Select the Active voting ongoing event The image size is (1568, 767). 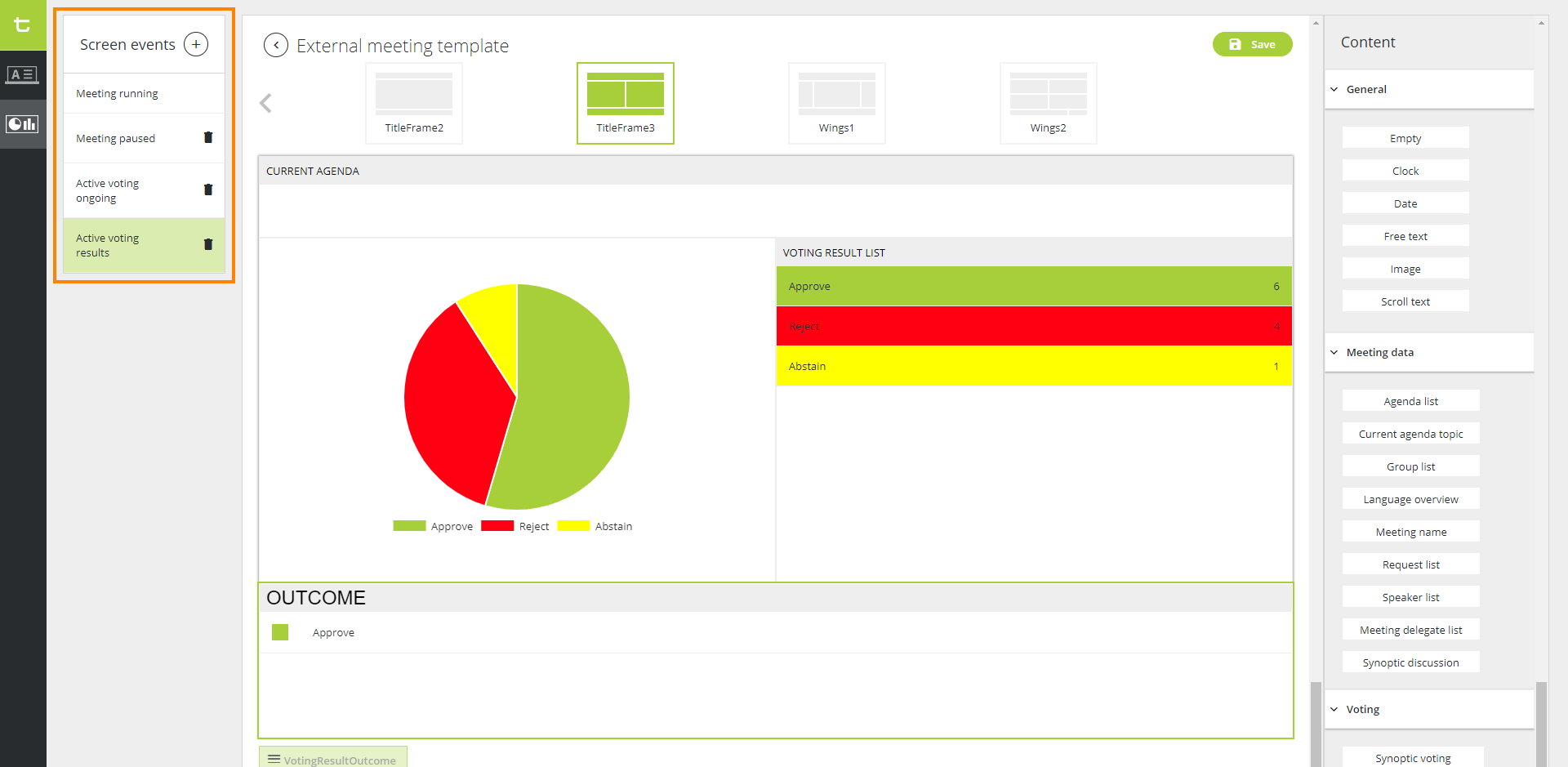[x=108, y=191]
